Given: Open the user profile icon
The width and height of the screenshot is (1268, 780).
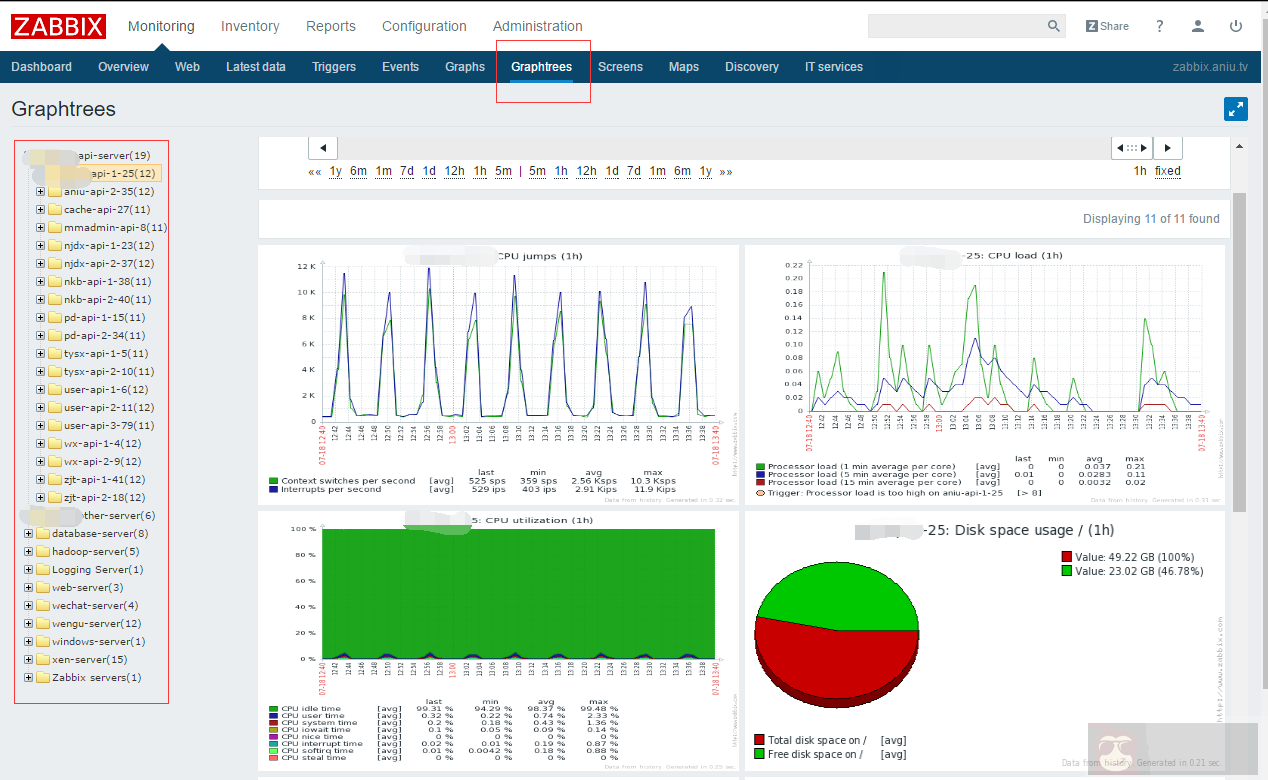Looking at the screenshot, I should coord(1197,25).
